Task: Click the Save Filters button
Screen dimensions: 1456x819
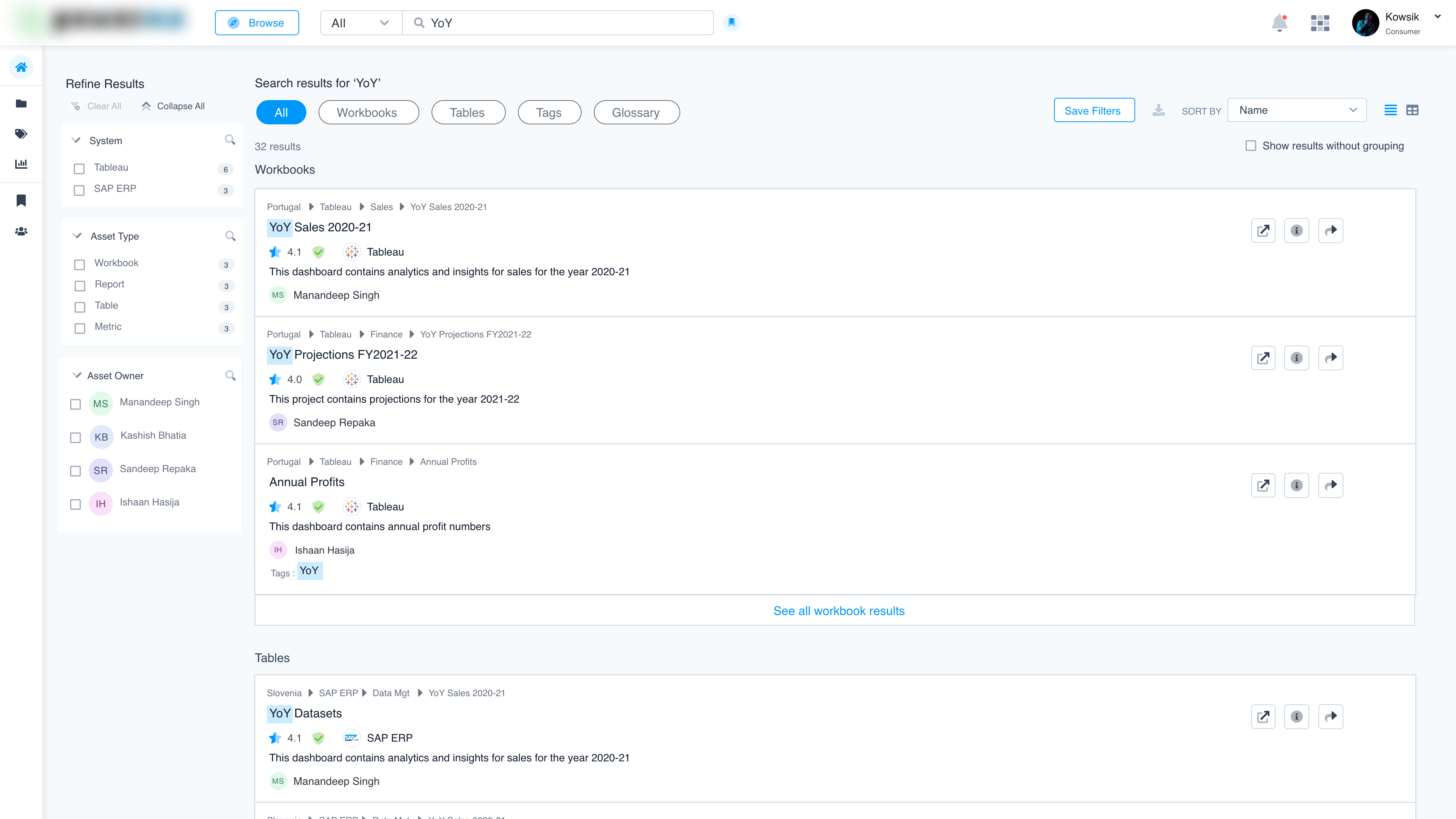Action: click(x=1093, y=110)
